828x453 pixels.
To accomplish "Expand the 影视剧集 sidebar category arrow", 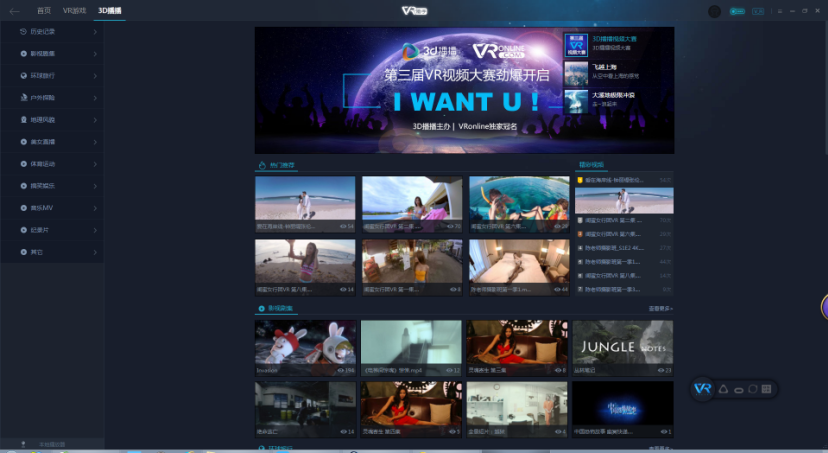I will (x=95, y=53).
